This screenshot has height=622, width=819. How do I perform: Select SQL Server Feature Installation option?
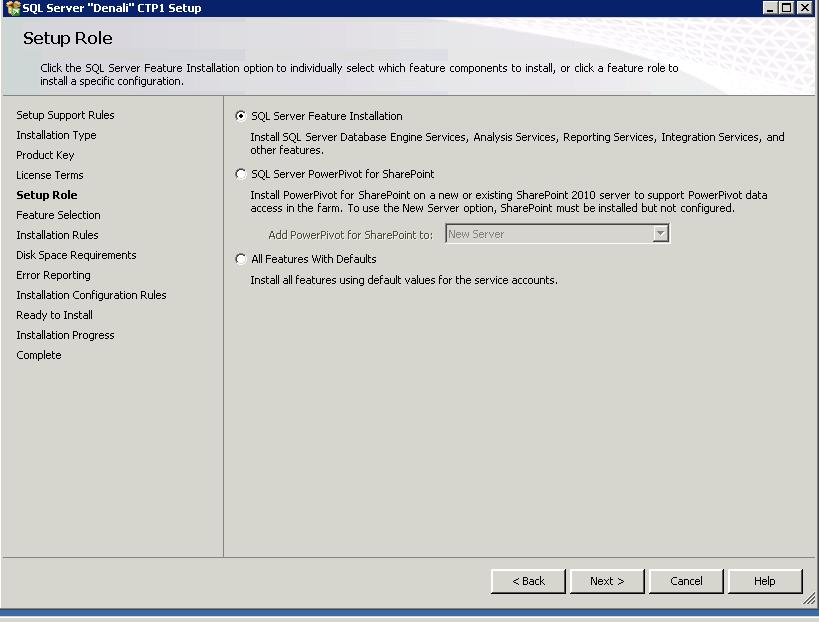(240, 116)
